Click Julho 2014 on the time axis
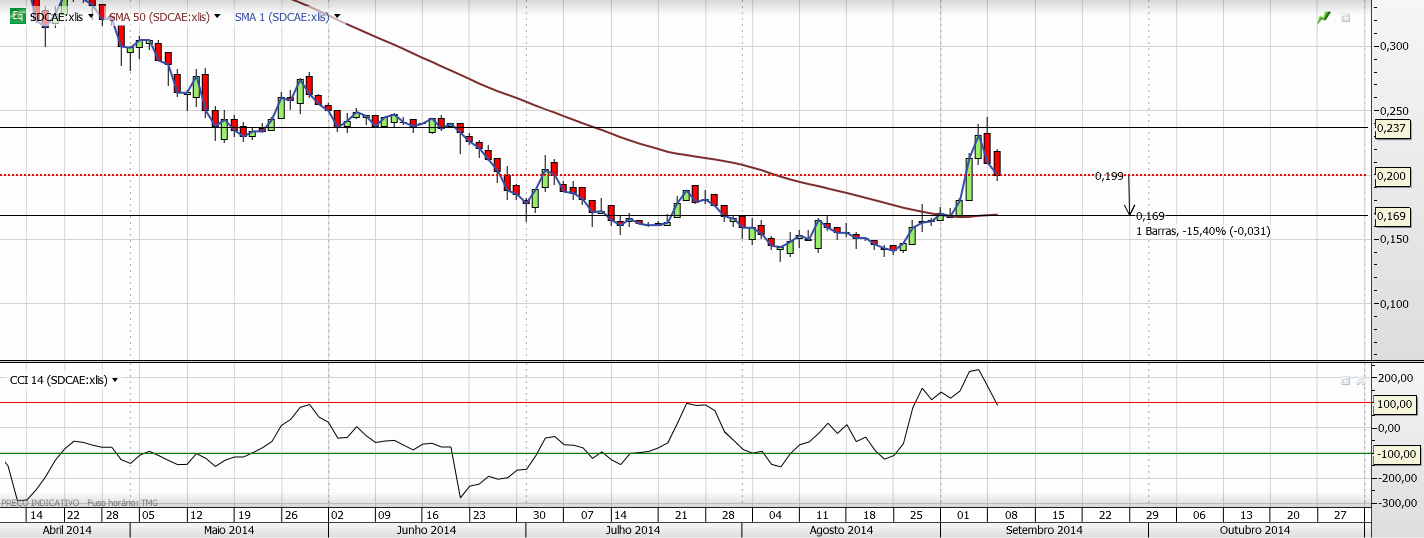Viewport: 1424px width, 538px height. pos(633,530)
